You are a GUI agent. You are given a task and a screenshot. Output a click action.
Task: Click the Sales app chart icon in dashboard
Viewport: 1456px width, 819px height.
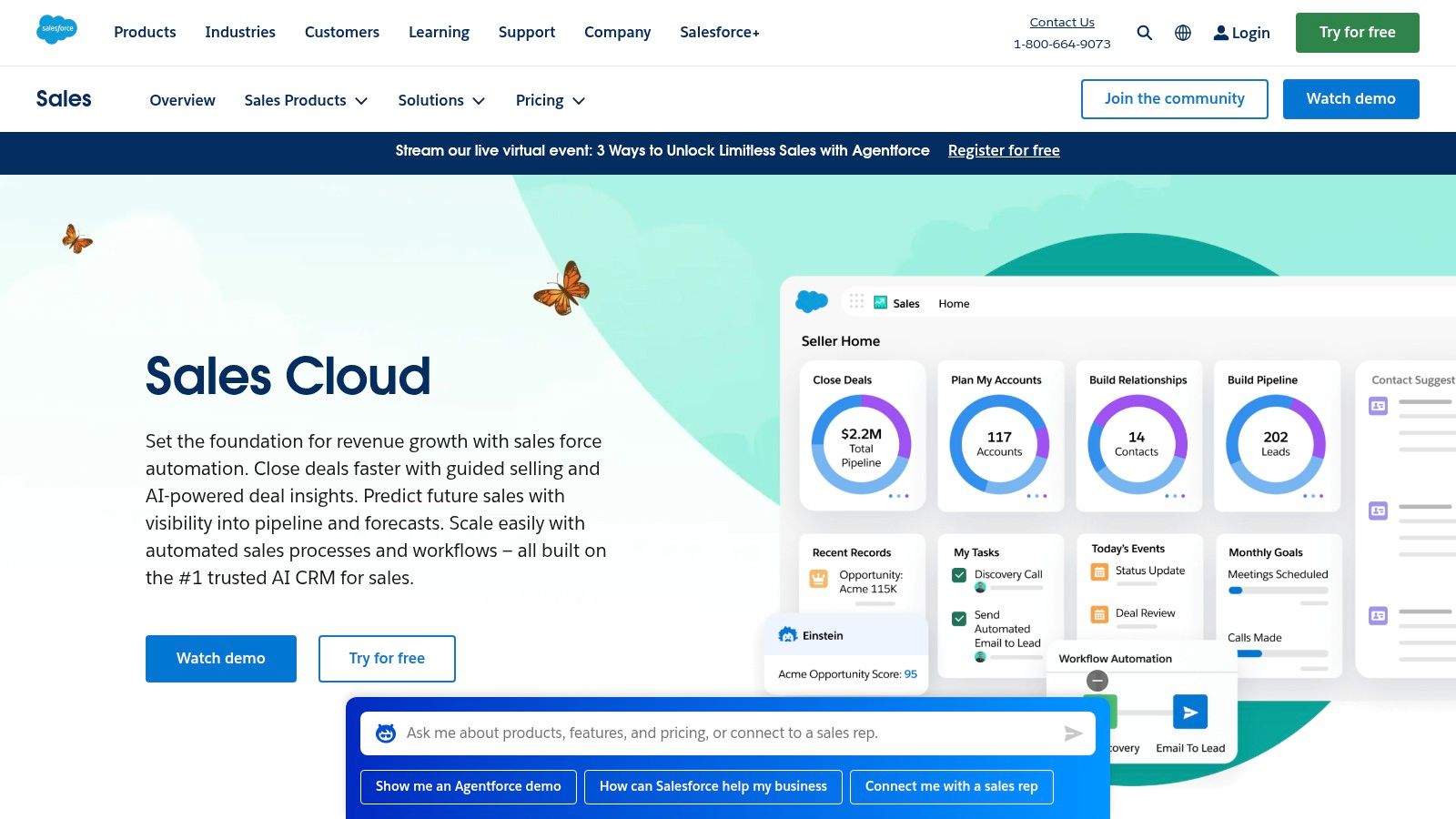880,302
